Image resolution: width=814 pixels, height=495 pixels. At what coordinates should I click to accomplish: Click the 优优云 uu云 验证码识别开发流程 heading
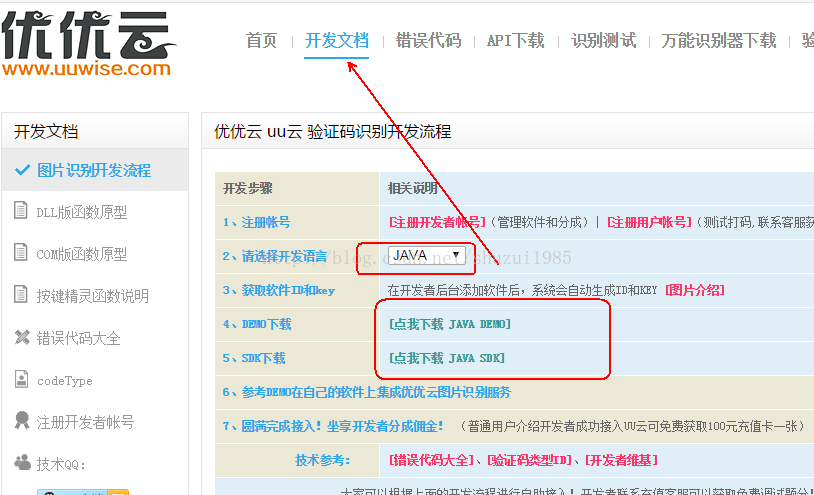coord(332,132)
